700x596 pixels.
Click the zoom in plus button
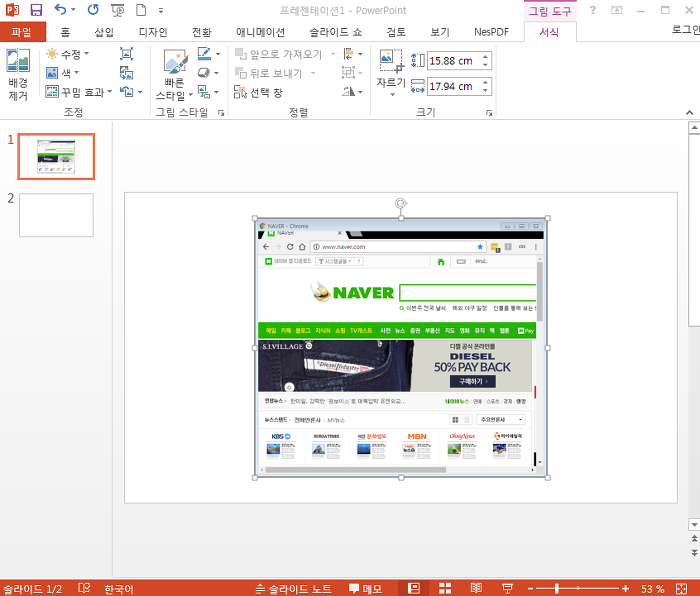(x=625, y=589)
